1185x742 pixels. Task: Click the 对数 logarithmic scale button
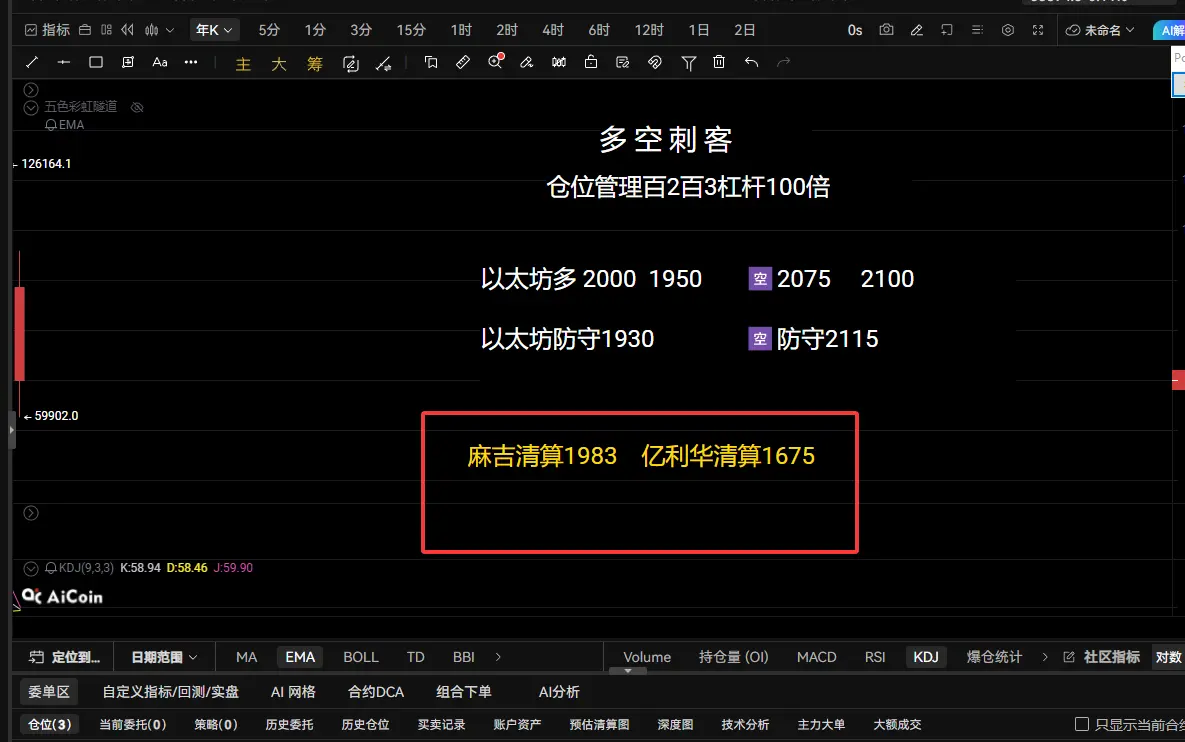pos(1168,657)
